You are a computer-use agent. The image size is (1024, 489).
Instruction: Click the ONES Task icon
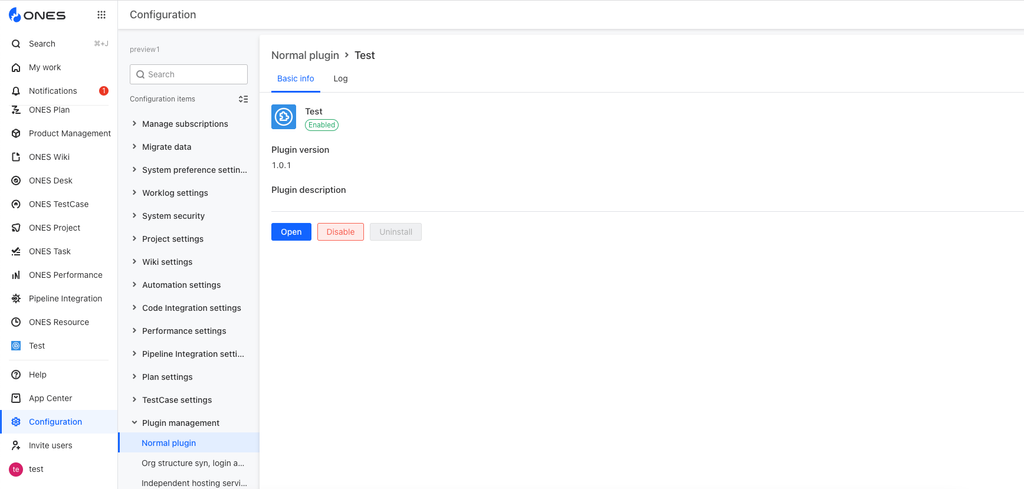click(x=16, y=251)
